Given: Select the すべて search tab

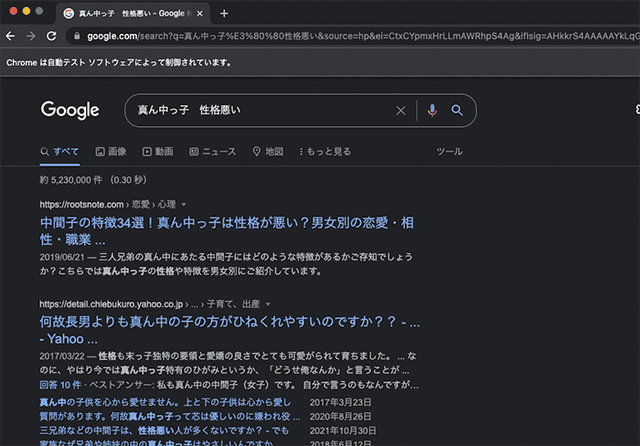Looking at the screenshot, I should (60, 152).
